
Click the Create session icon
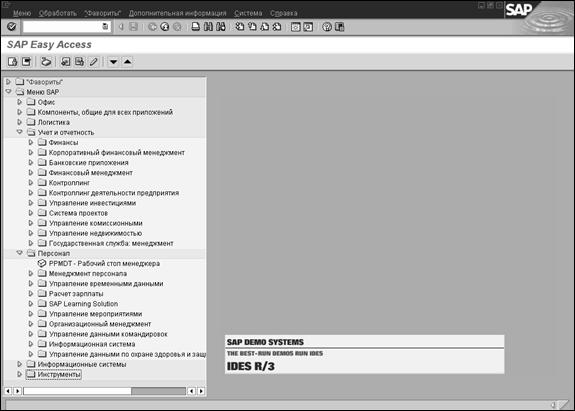coord(296,27)
